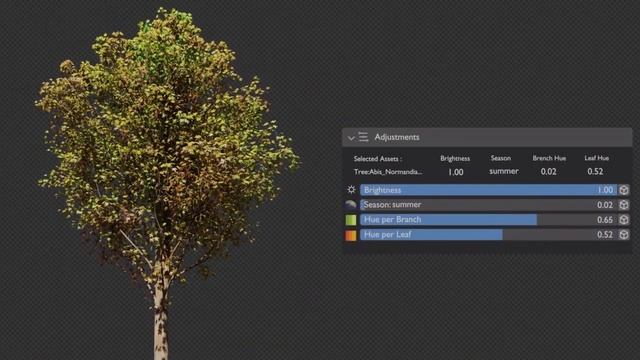
Task: Click the orange swatch icon beside Hue per Leaf
Action: 351,235
